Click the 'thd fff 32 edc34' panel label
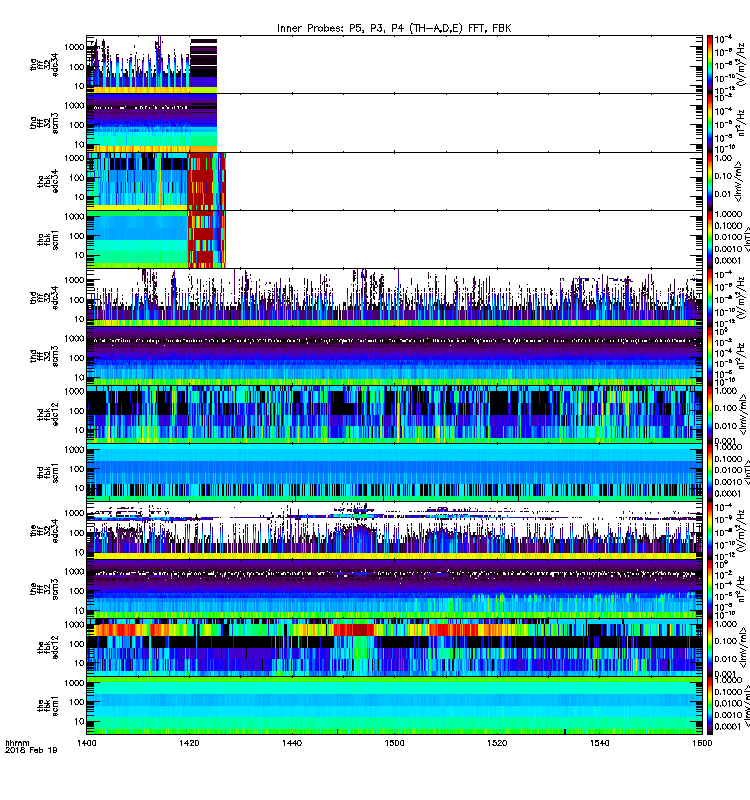 pos(44,298)
